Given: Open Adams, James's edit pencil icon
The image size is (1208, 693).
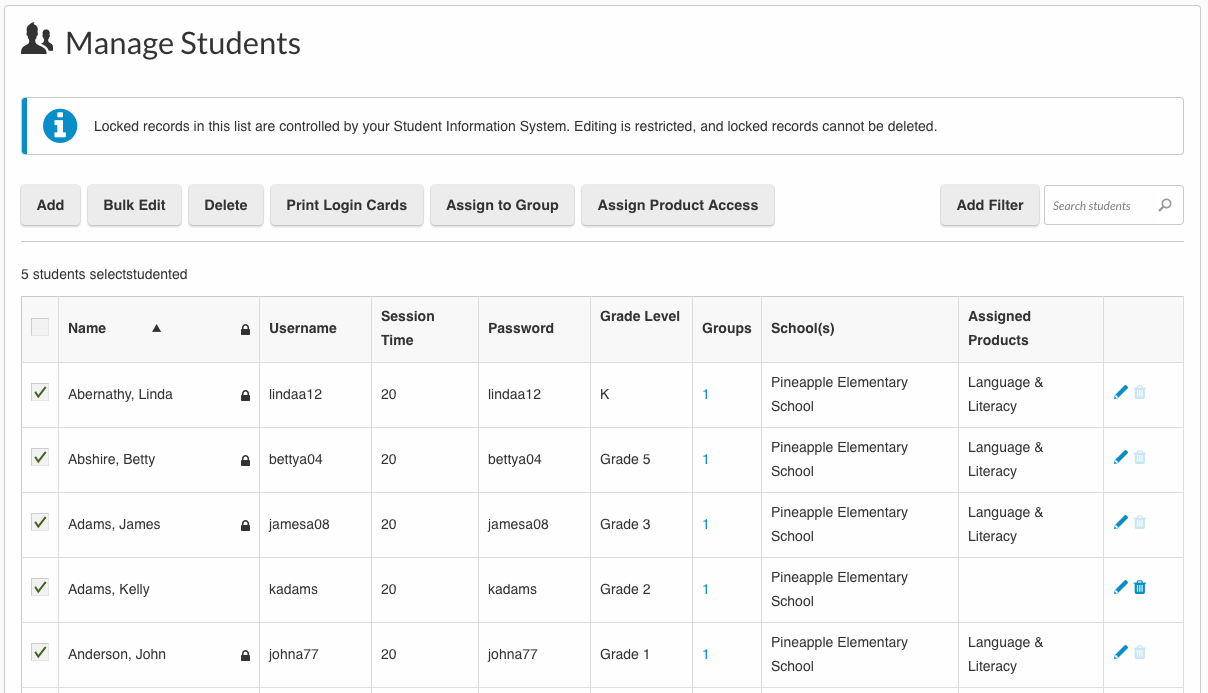Looking at the screenshot, I should pyautogui.click(x=1120, y=521).
